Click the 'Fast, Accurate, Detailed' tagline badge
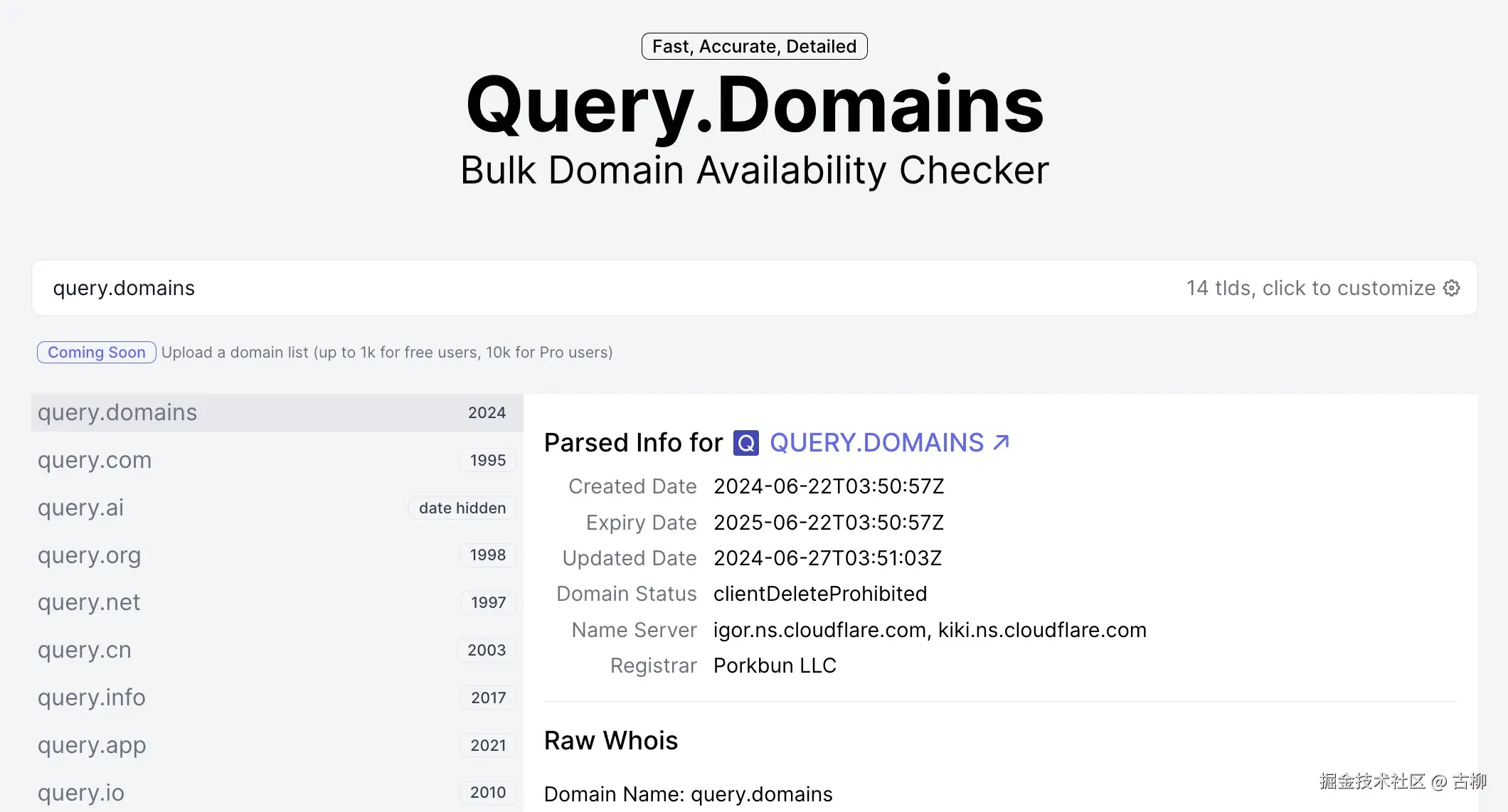The image size is (1508, 812). tap(754, 46)
